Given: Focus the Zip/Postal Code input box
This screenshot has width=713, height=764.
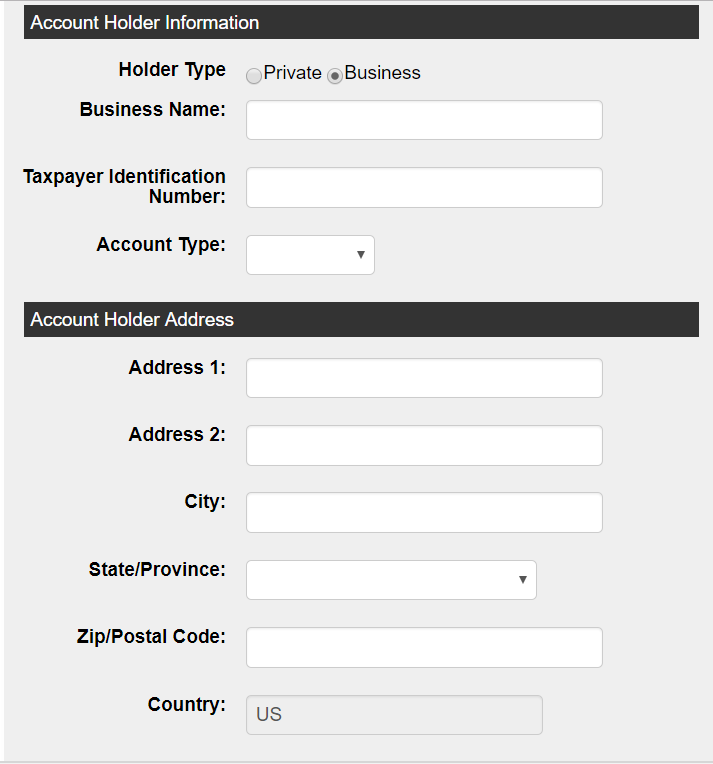Looking at the screenshot, I should 424,647.
